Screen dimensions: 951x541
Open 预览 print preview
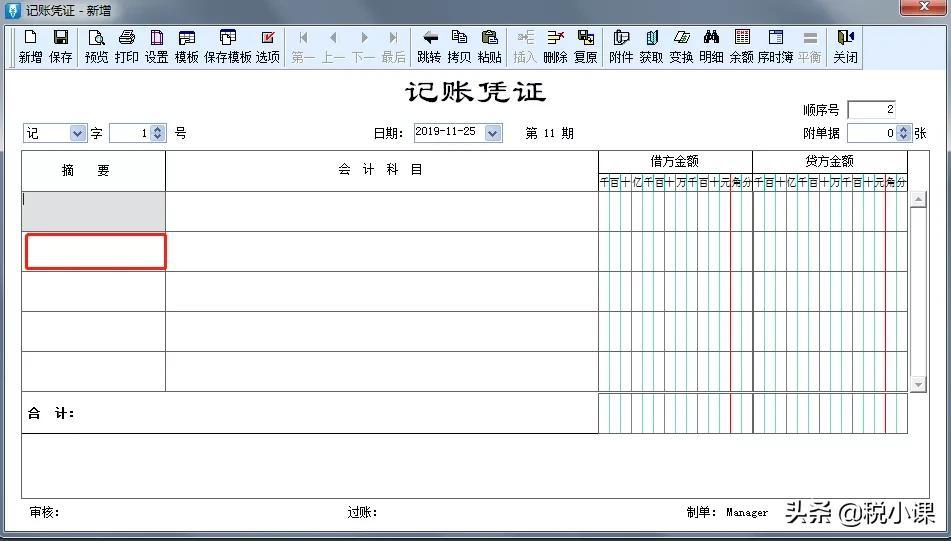click(x=96, y=46)
